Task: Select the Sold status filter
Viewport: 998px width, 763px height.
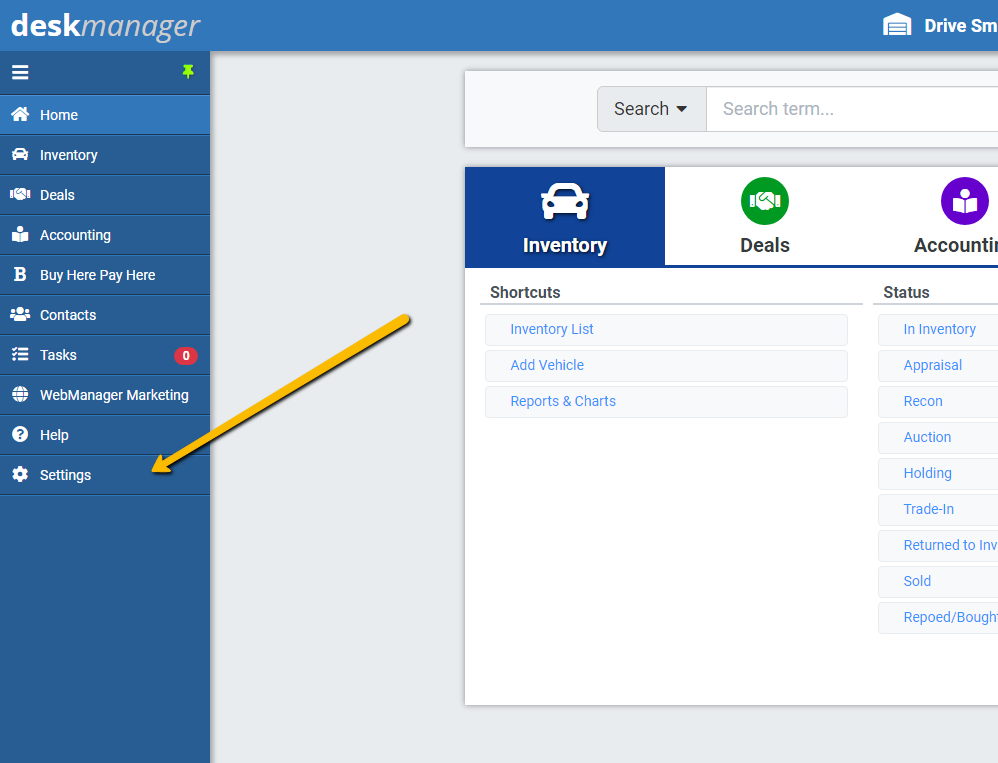Action: point(916,581)
